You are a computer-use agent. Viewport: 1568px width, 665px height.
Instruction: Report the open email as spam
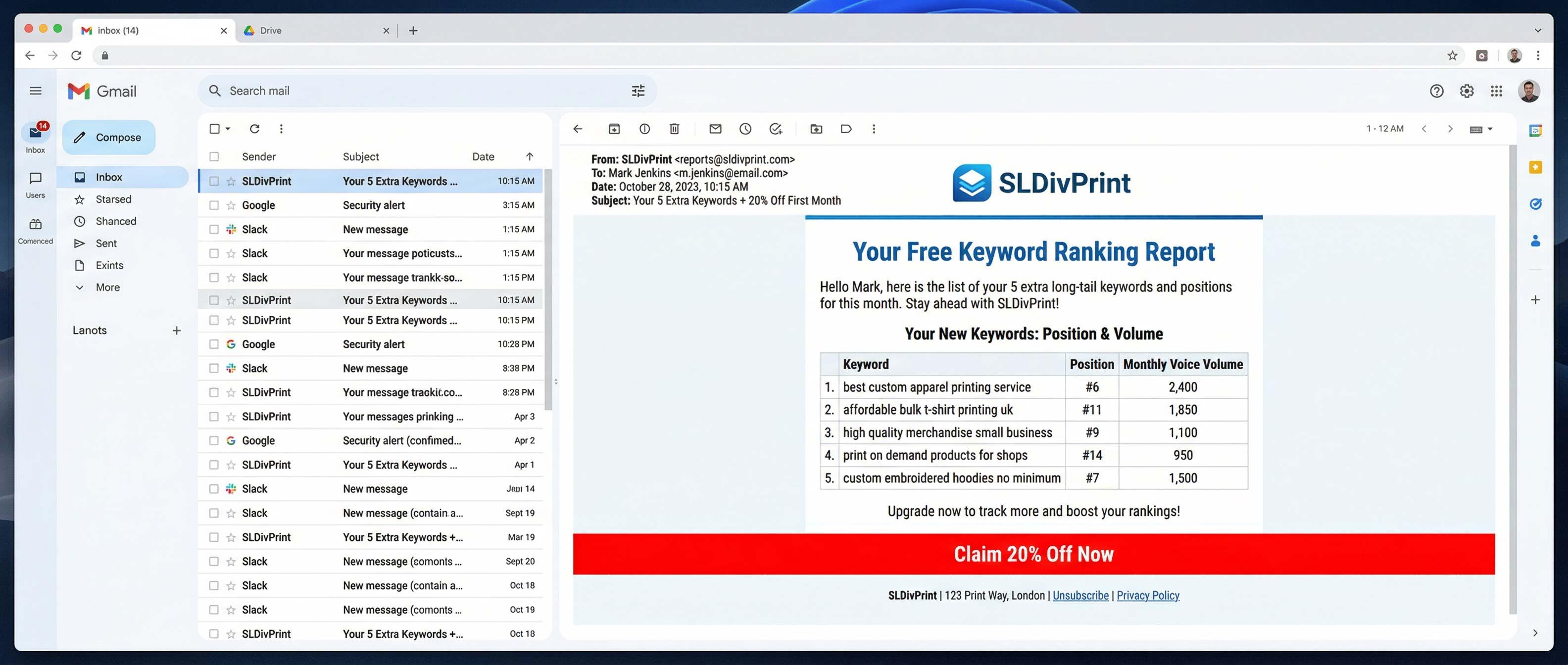pyautogui.click(x=644, y=129)
